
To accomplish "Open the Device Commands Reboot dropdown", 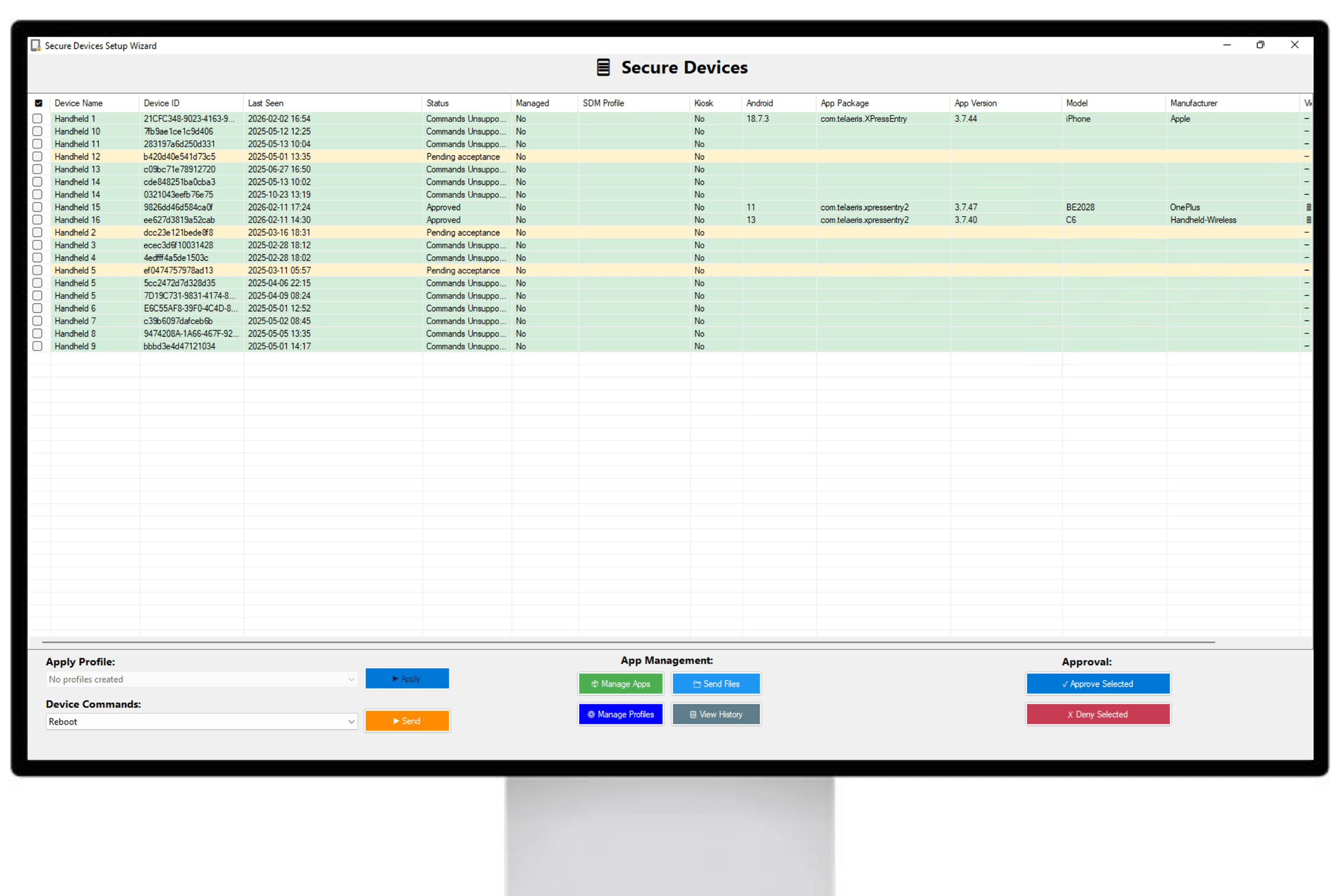I will 351,722.
